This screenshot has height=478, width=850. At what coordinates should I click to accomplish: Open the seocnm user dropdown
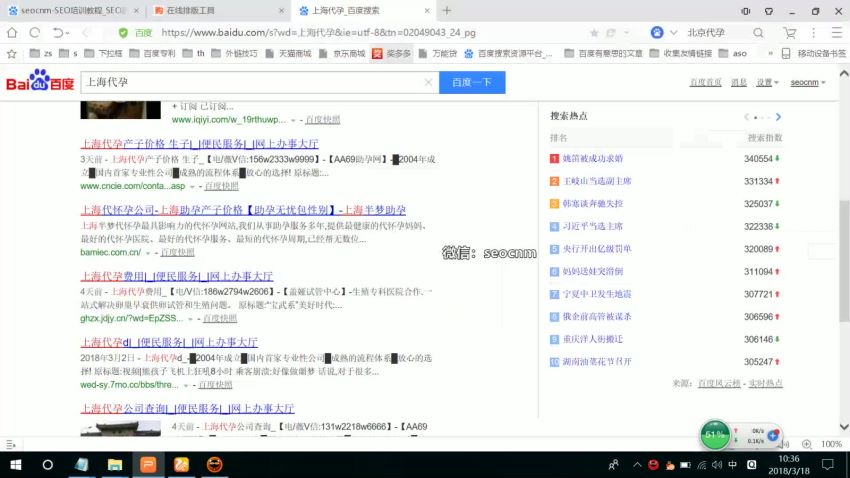coord(808,82)
